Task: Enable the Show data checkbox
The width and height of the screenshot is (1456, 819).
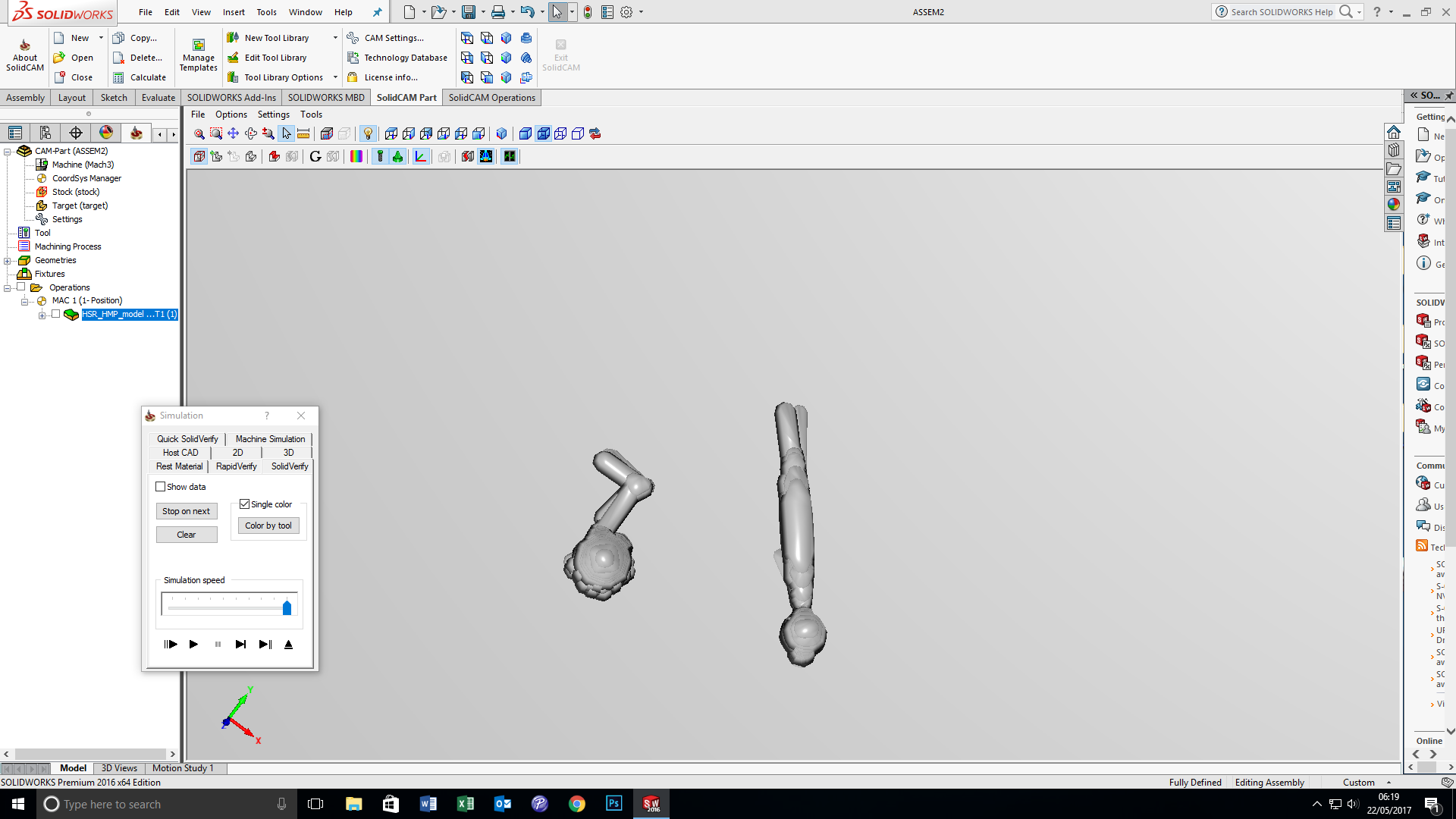Action: coord(161,487)
